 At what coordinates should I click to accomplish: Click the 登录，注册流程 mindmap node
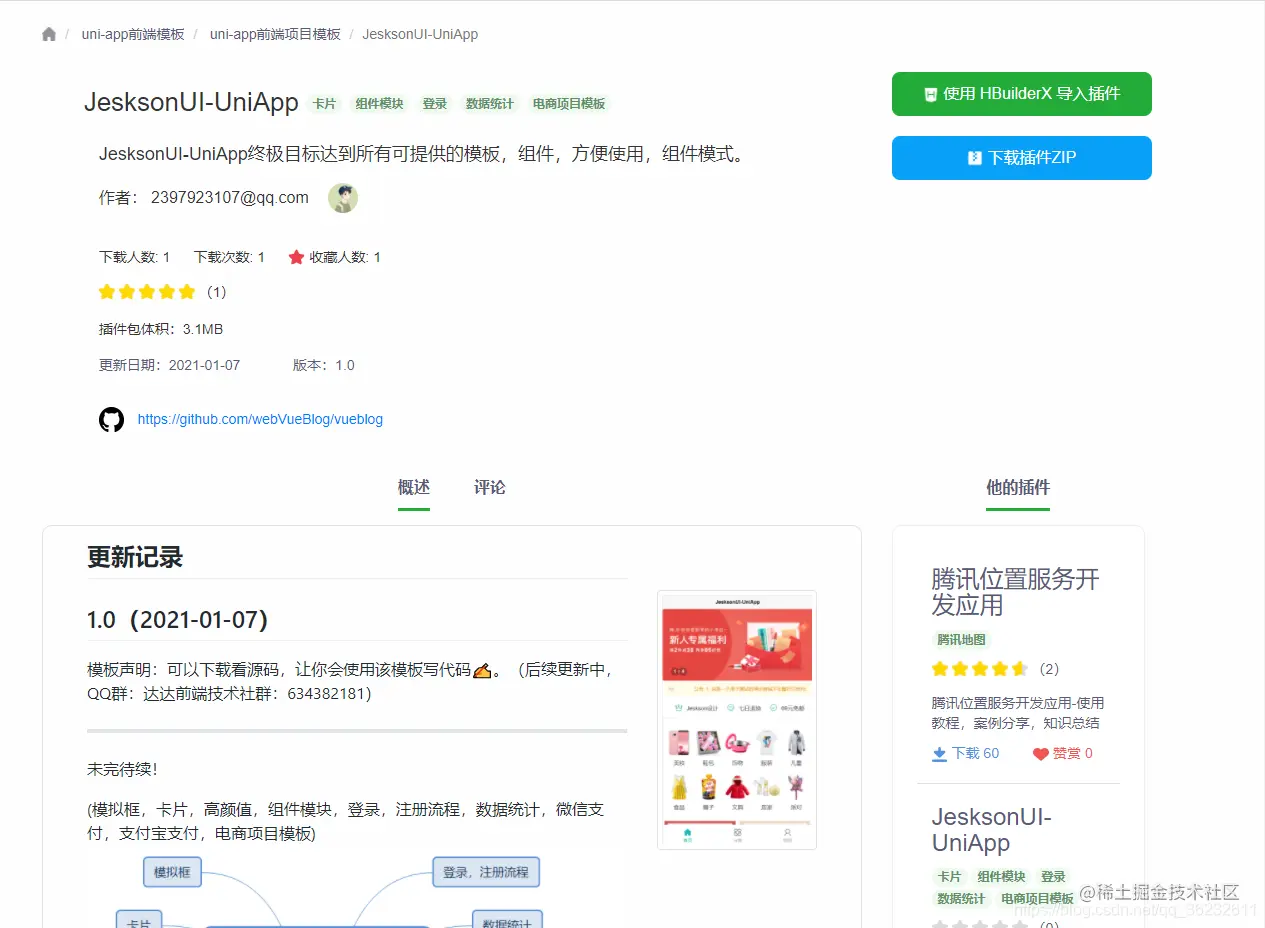[486, 872]
